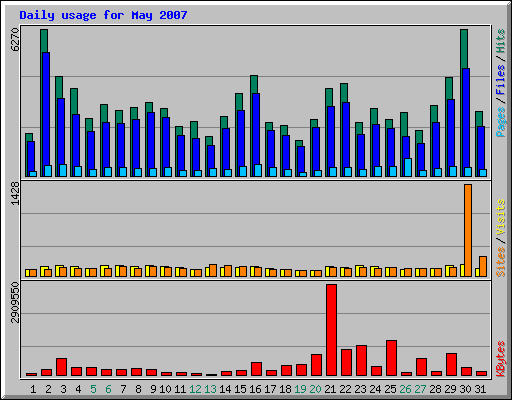The image size is (512, 400).
Task: Click green weekend day label 19
Action: (x=300, y=389)
